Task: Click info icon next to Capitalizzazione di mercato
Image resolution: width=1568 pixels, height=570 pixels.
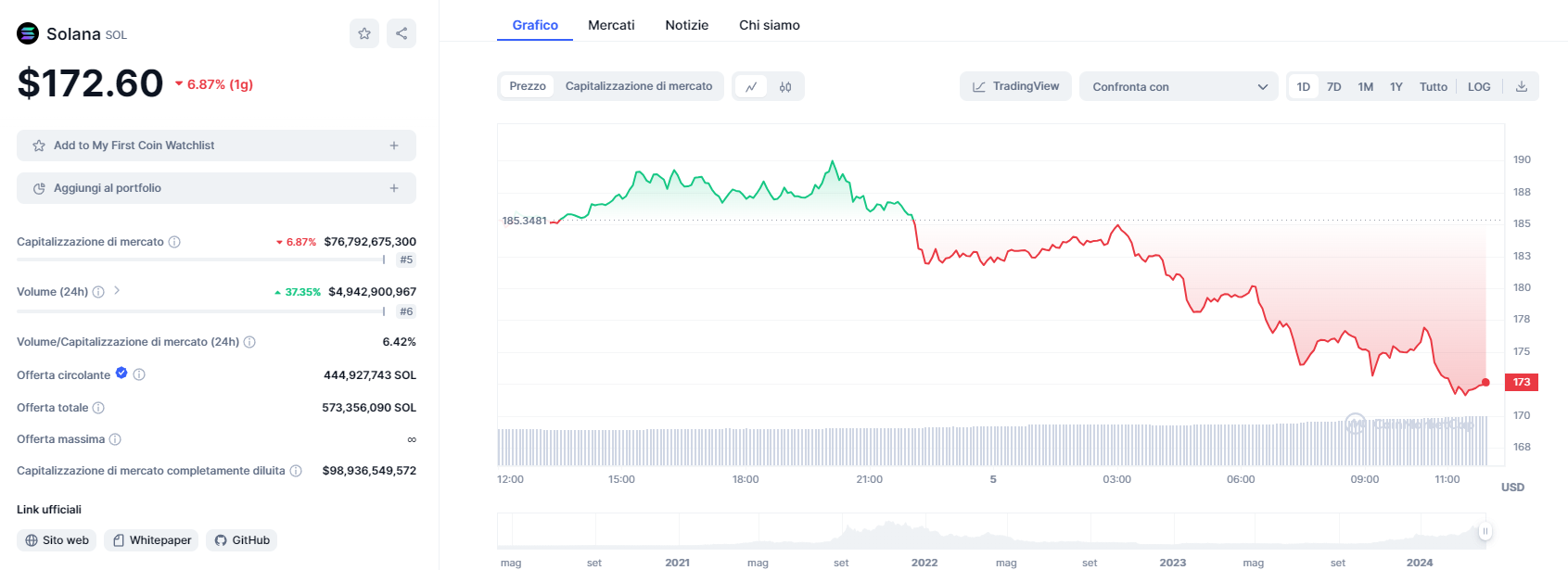Action: (174, 242)
